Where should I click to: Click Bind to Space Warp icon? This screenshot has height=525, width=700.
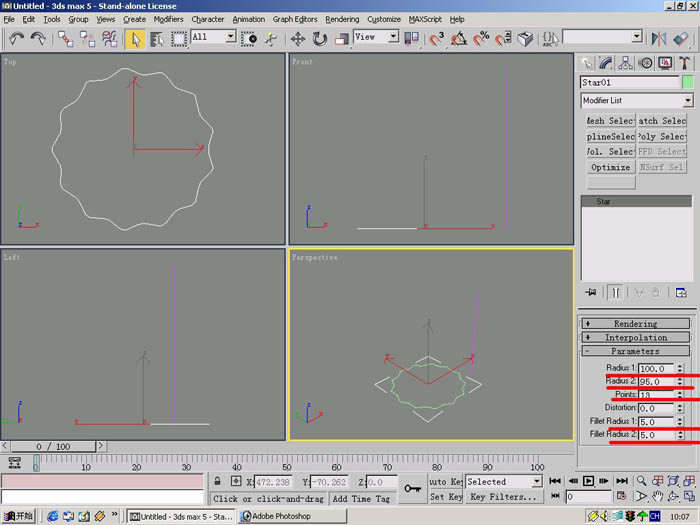tap(109, 39)
